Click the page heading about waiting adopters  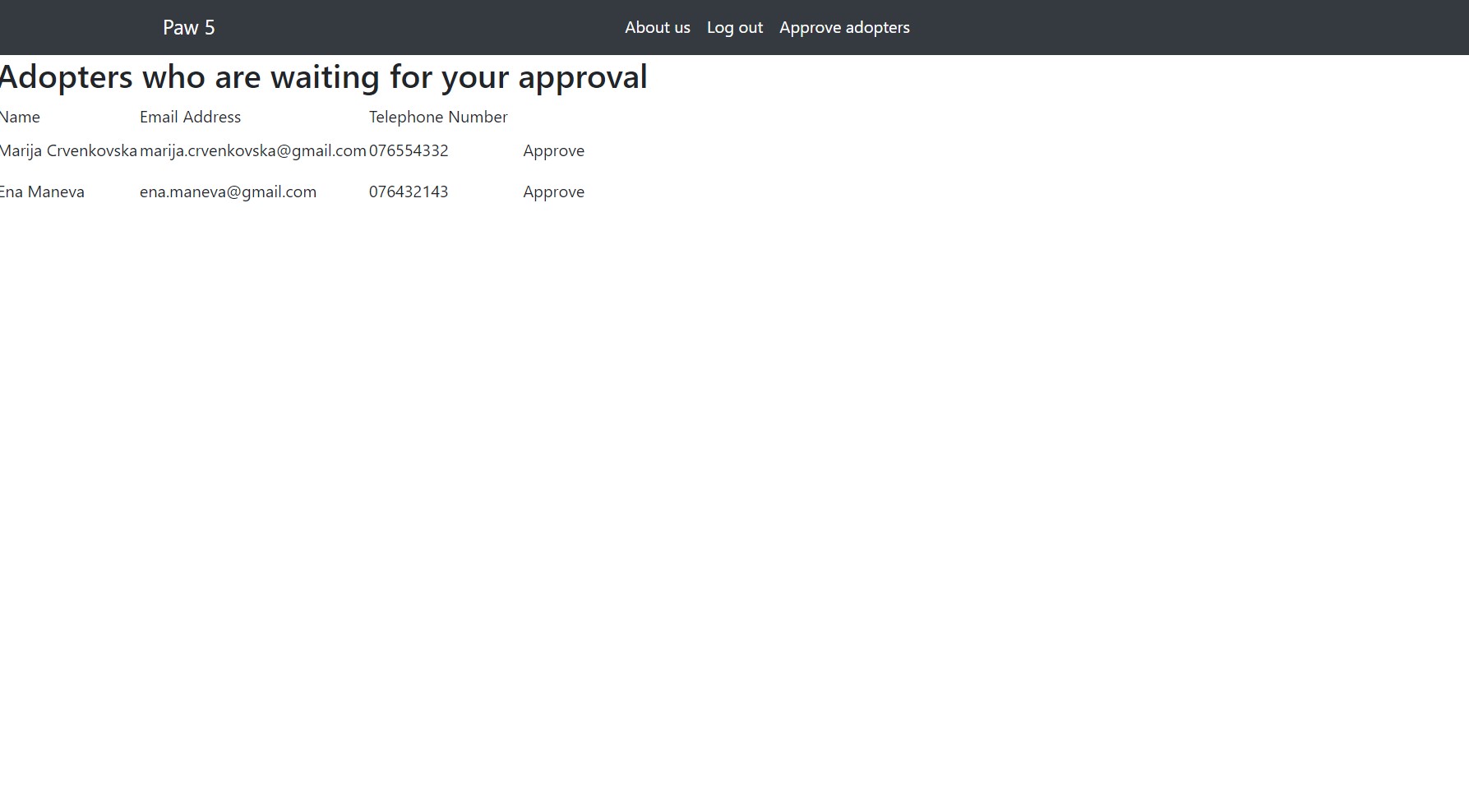(x=323, y=77)
